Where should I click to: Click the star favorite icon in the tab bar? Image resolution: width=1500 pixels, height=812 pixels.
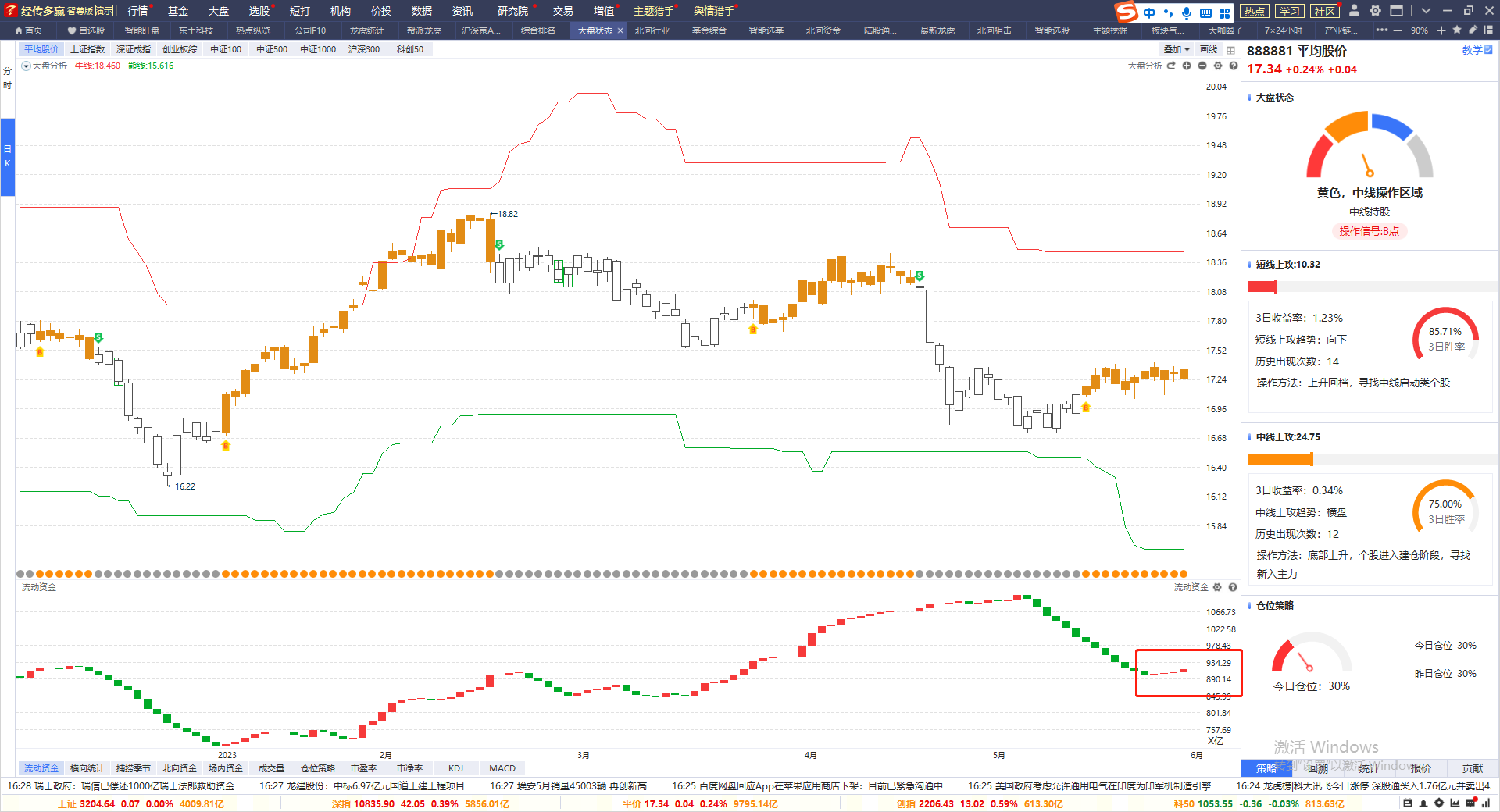(1458, 30)
